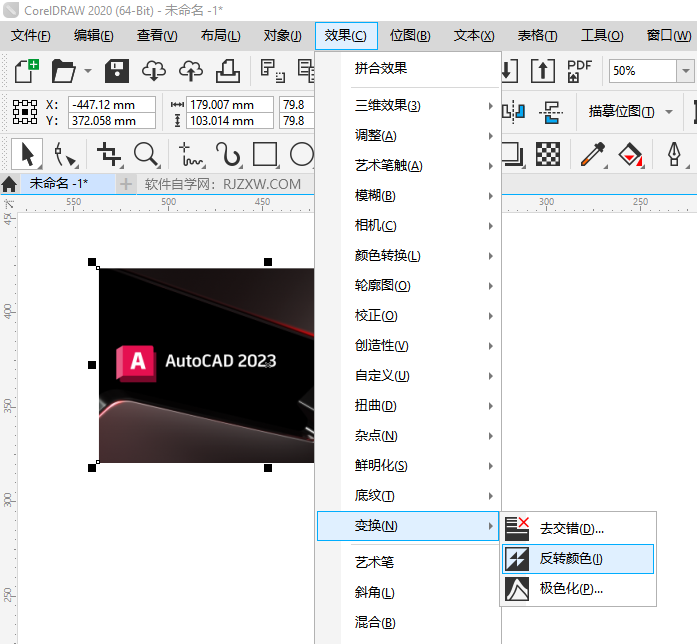The image size is (697, 644).
Task: Select the Outline pen nib tool
Action: pos(674,155)
